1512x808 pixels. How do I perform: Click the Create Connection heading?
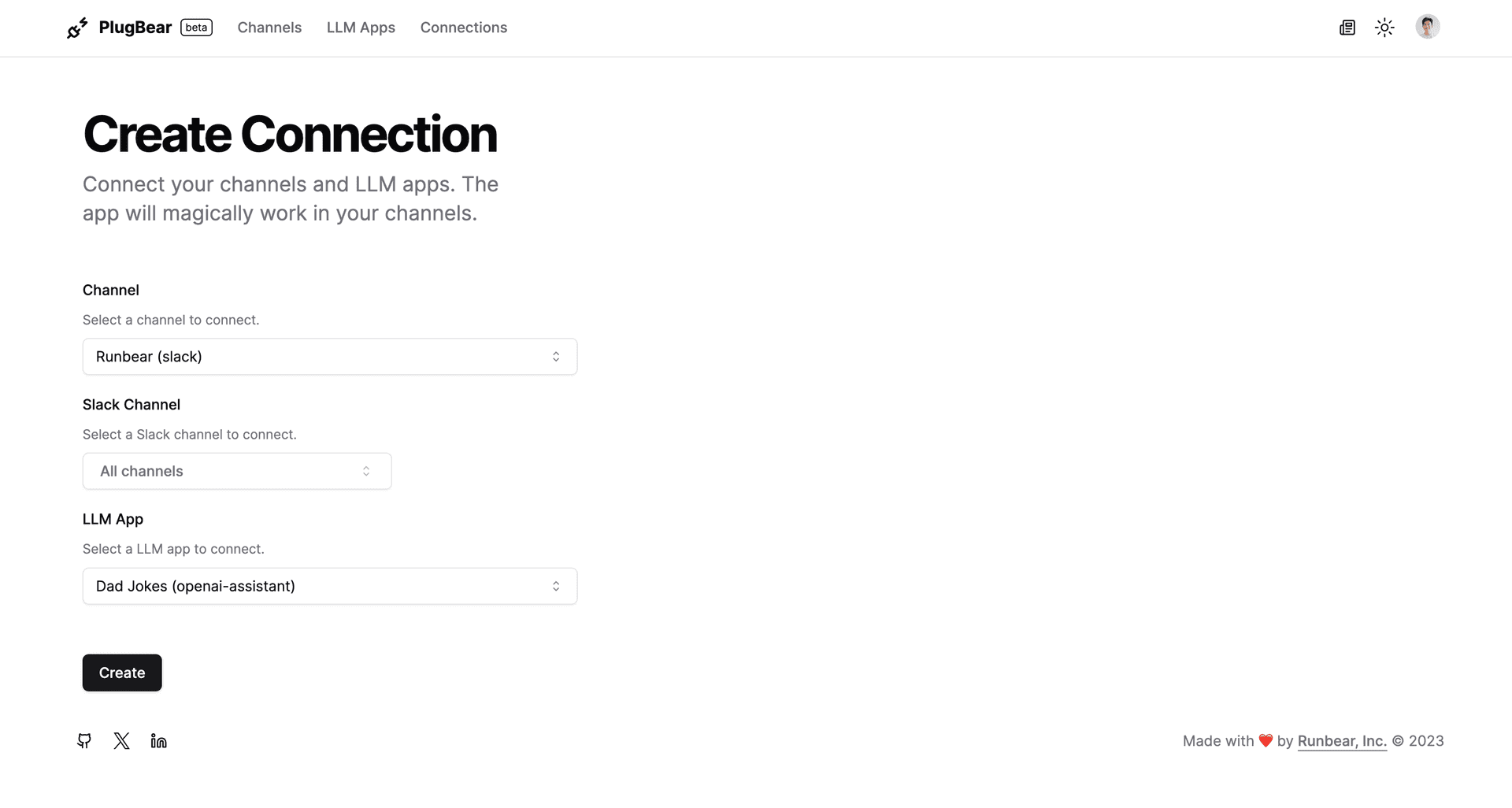coord(290,134)
